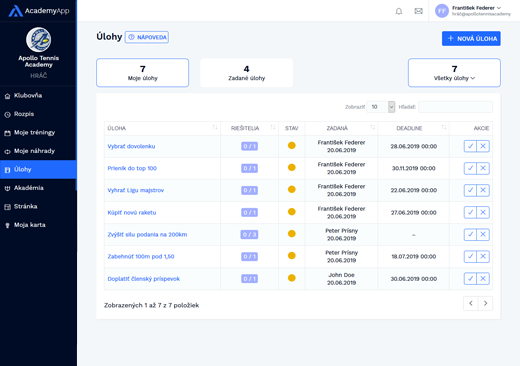Cancel 'Prienik do top 100' task with X

coord(483,168)
